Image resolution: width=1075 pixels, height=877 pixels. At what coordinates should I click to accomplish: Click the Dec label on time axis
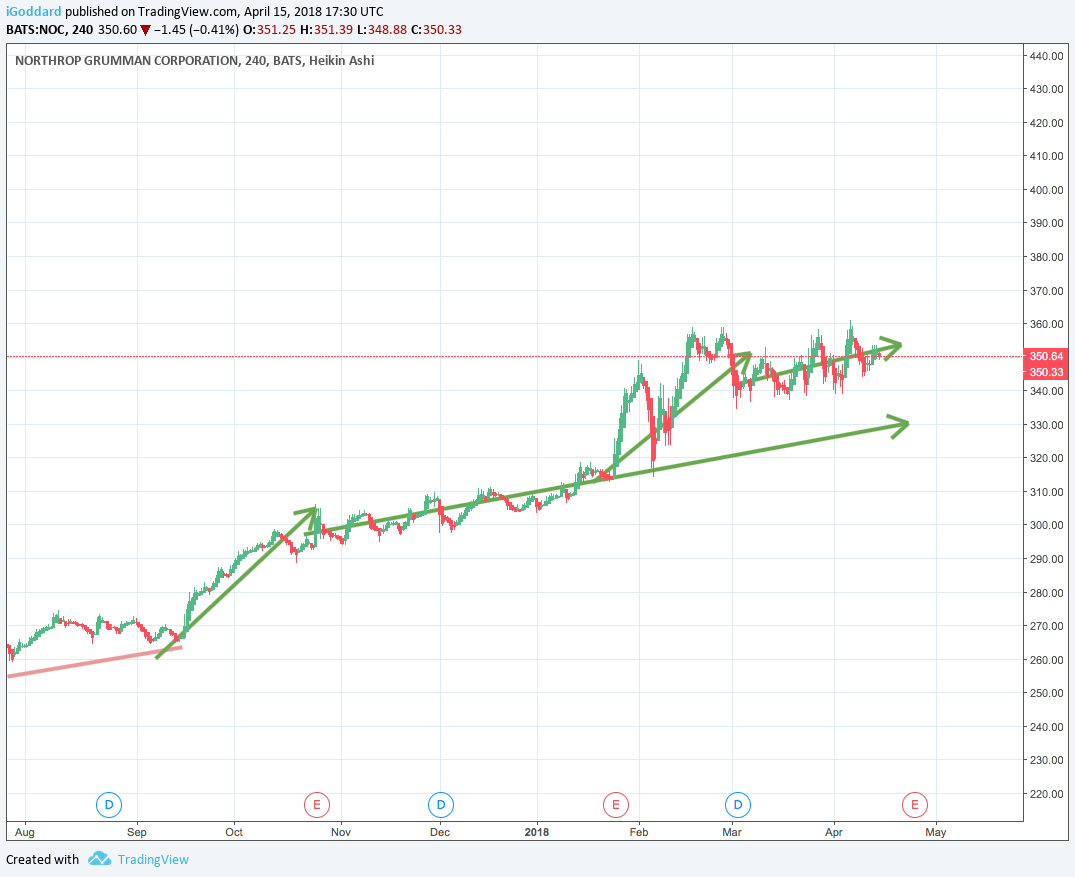click(440, 832)
